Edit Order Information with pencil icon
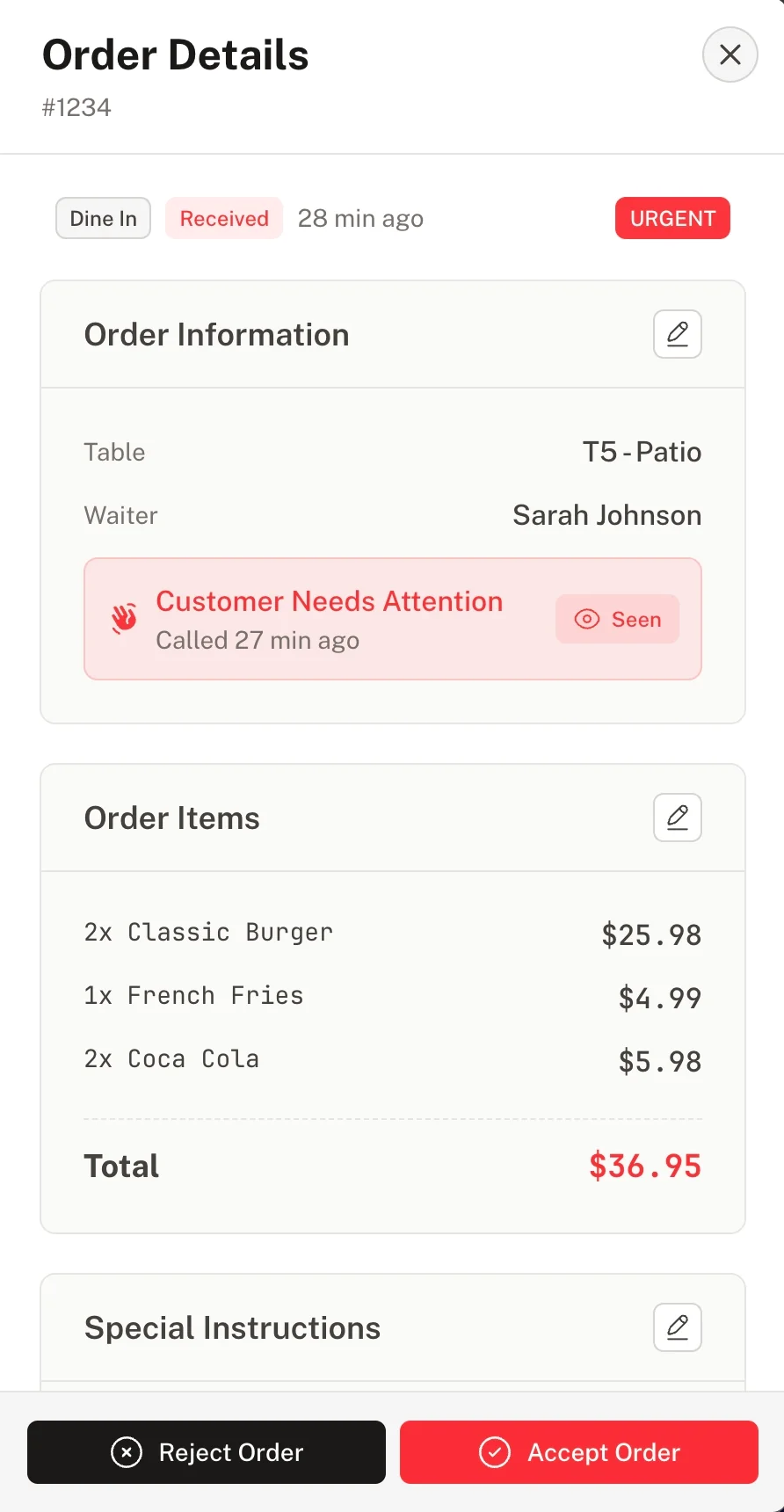 tap(677, 334)
